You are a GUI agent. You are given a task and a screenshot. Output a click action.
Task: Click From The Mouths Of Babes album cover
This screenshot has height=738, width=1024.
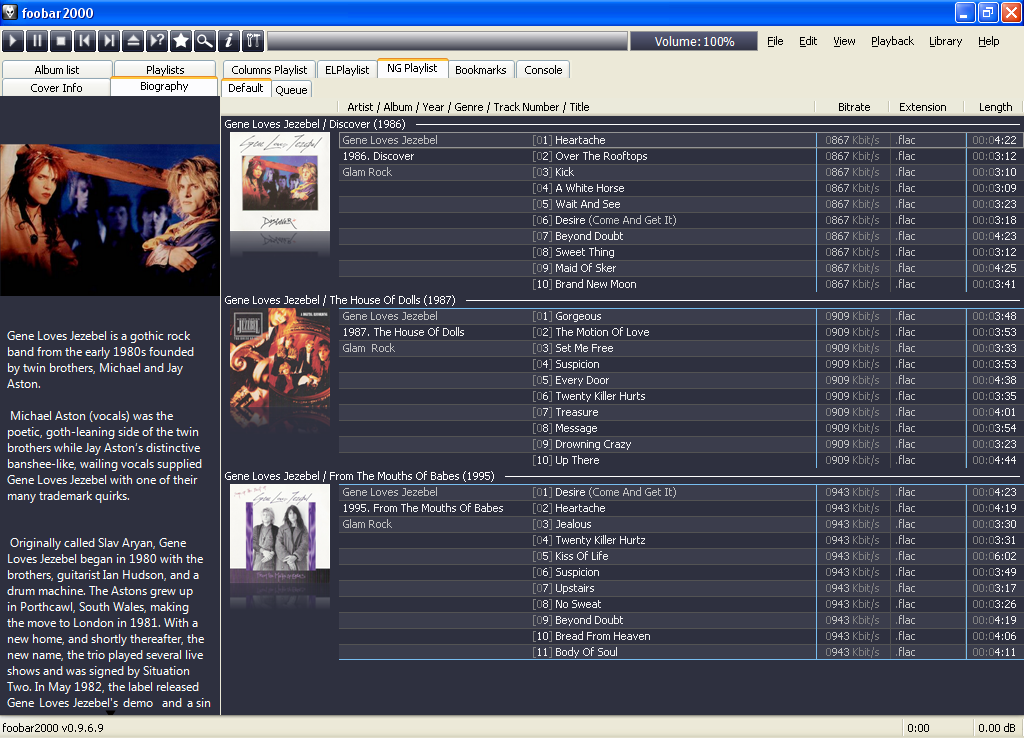coord(280,534)
